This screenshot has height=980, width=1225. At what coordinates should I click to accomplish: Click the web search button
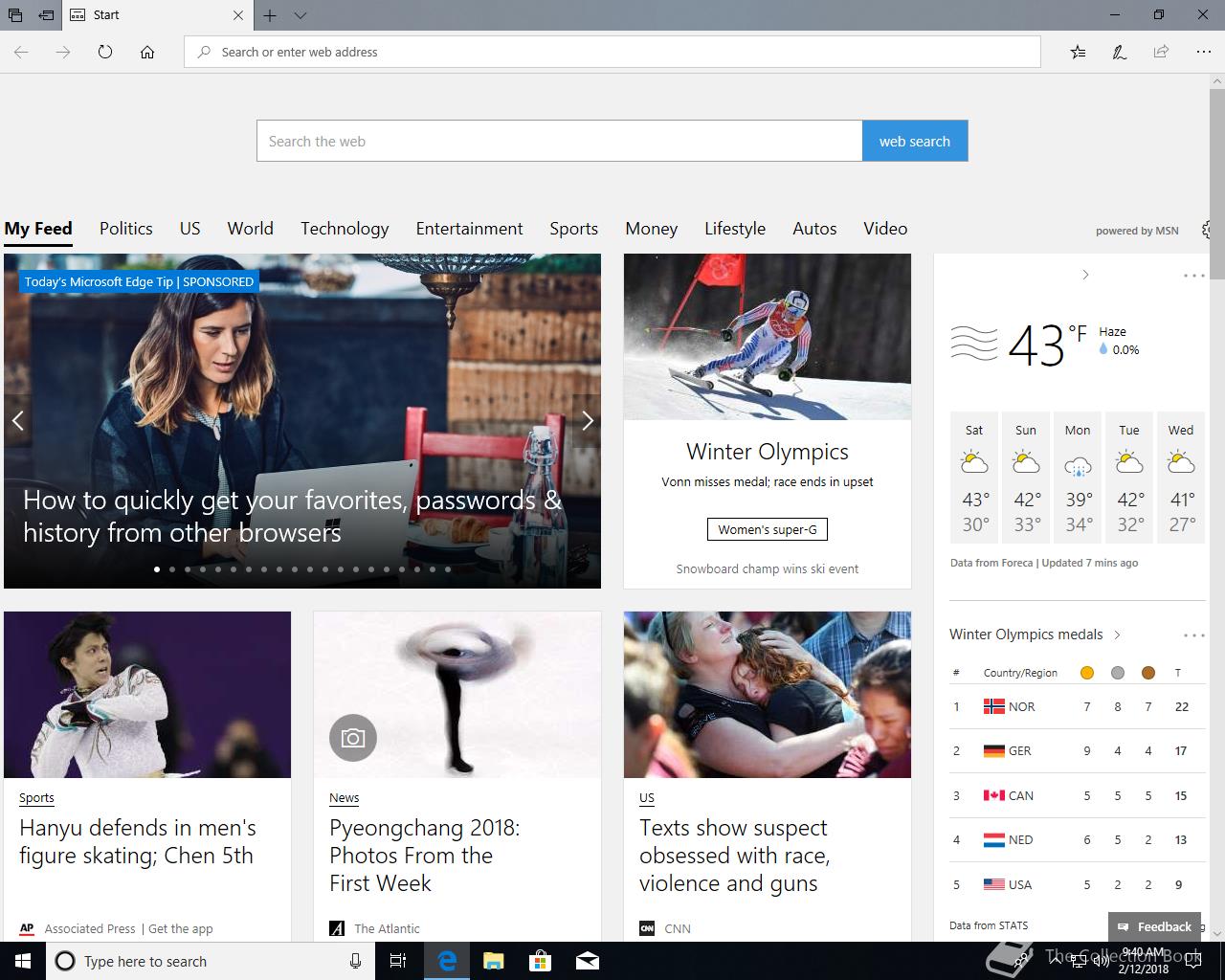915,141
